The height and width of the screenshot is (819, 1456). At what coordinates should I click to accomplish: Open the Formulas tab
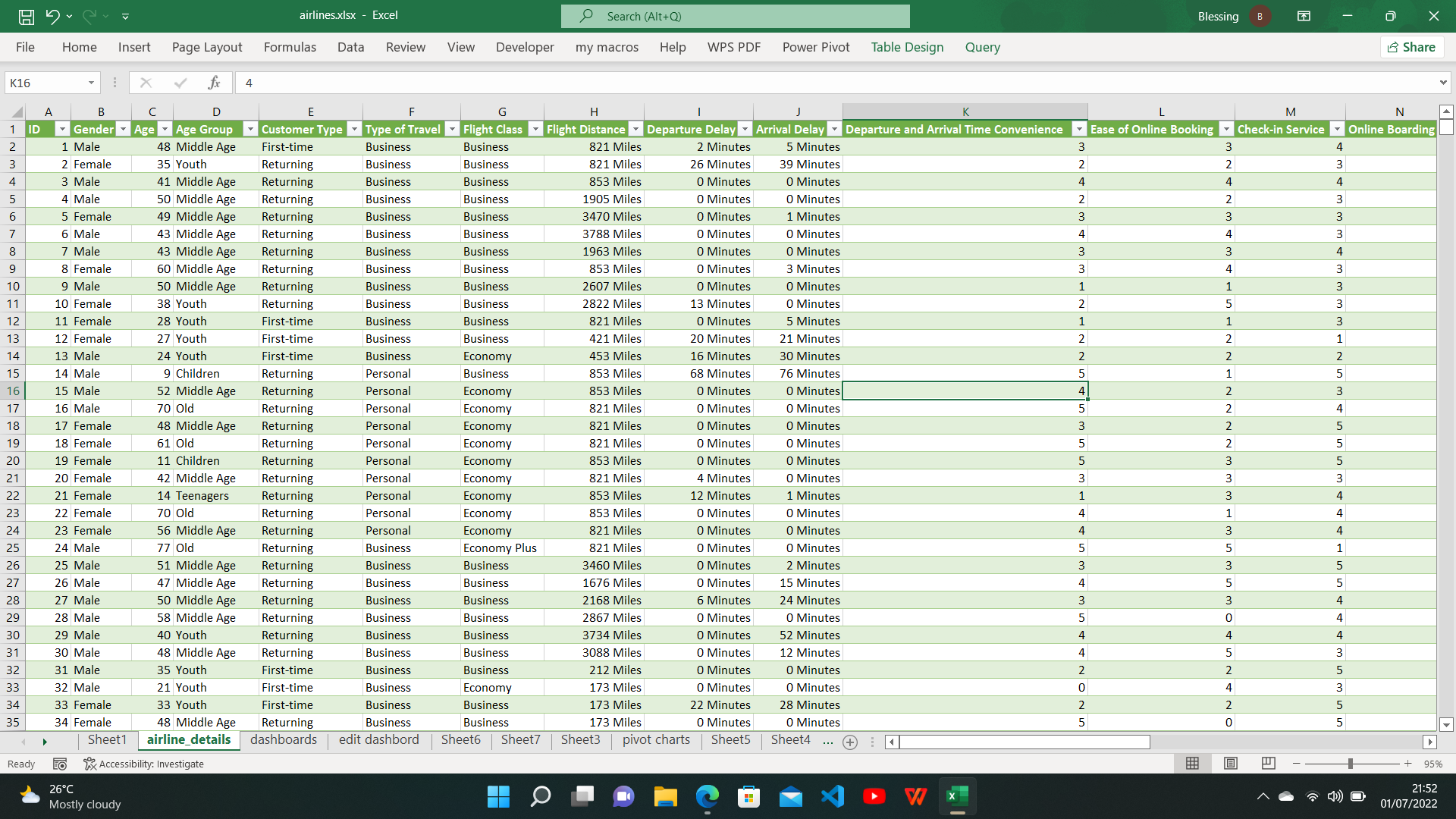pyautogui.click(x=290, y=47)
